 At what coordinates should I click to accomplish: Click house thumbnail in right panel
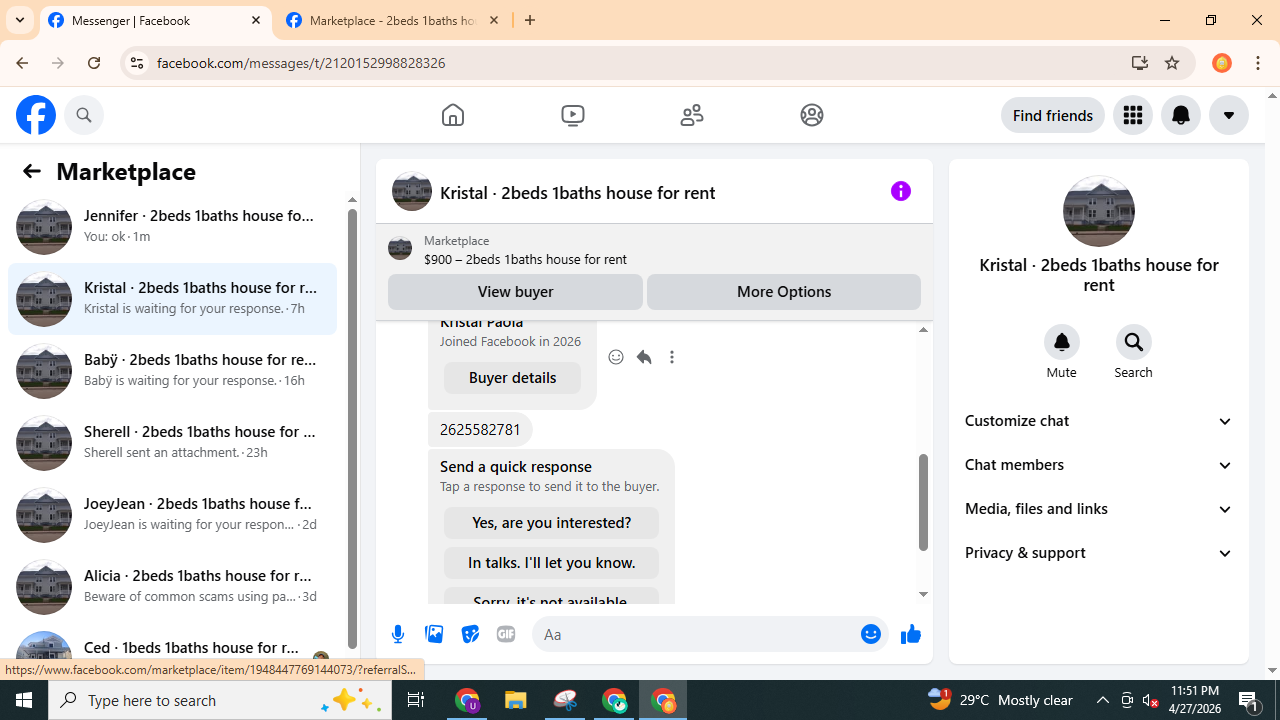[x=1099, y=211]
